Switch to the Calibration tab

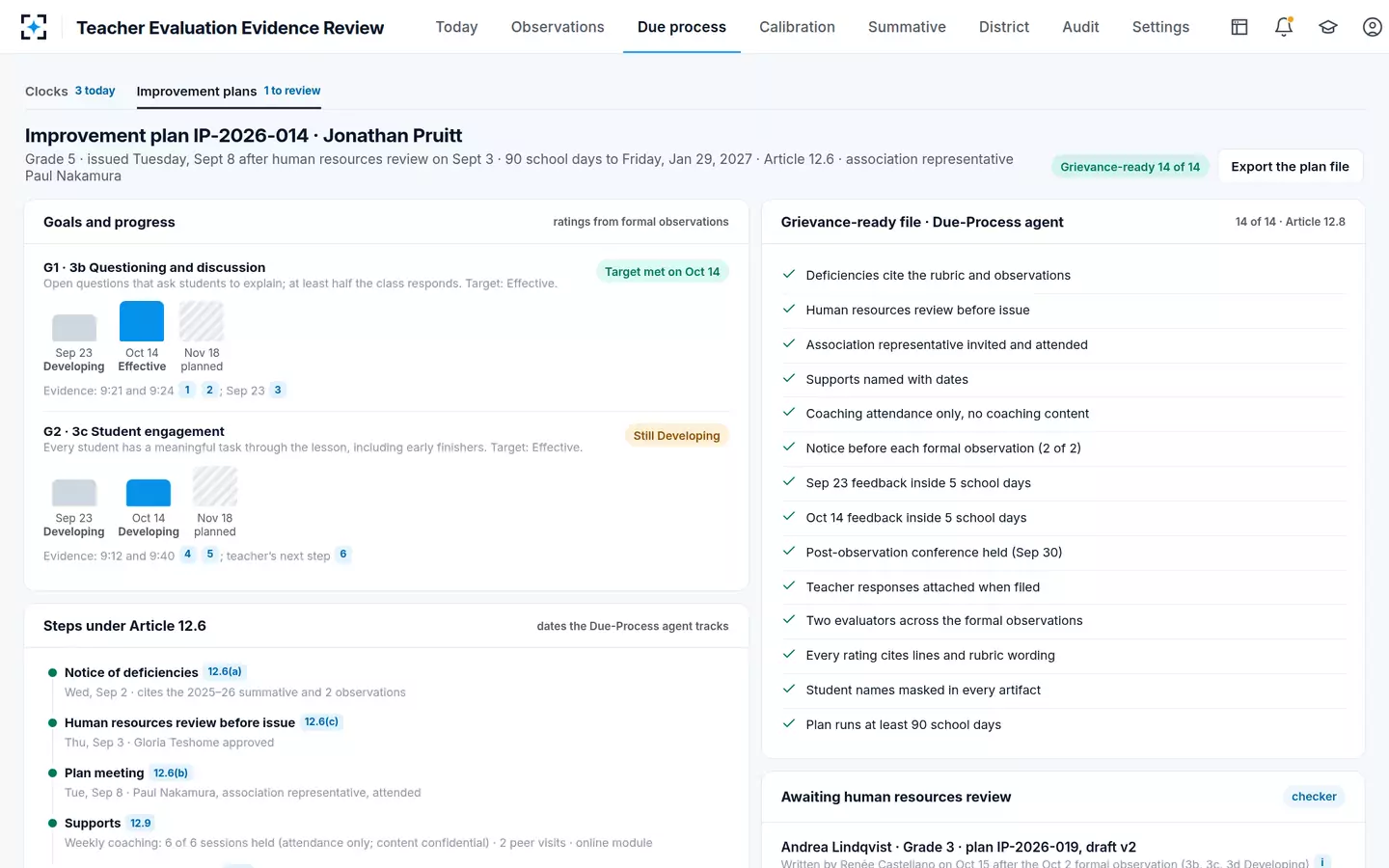(x=797, y=27)
